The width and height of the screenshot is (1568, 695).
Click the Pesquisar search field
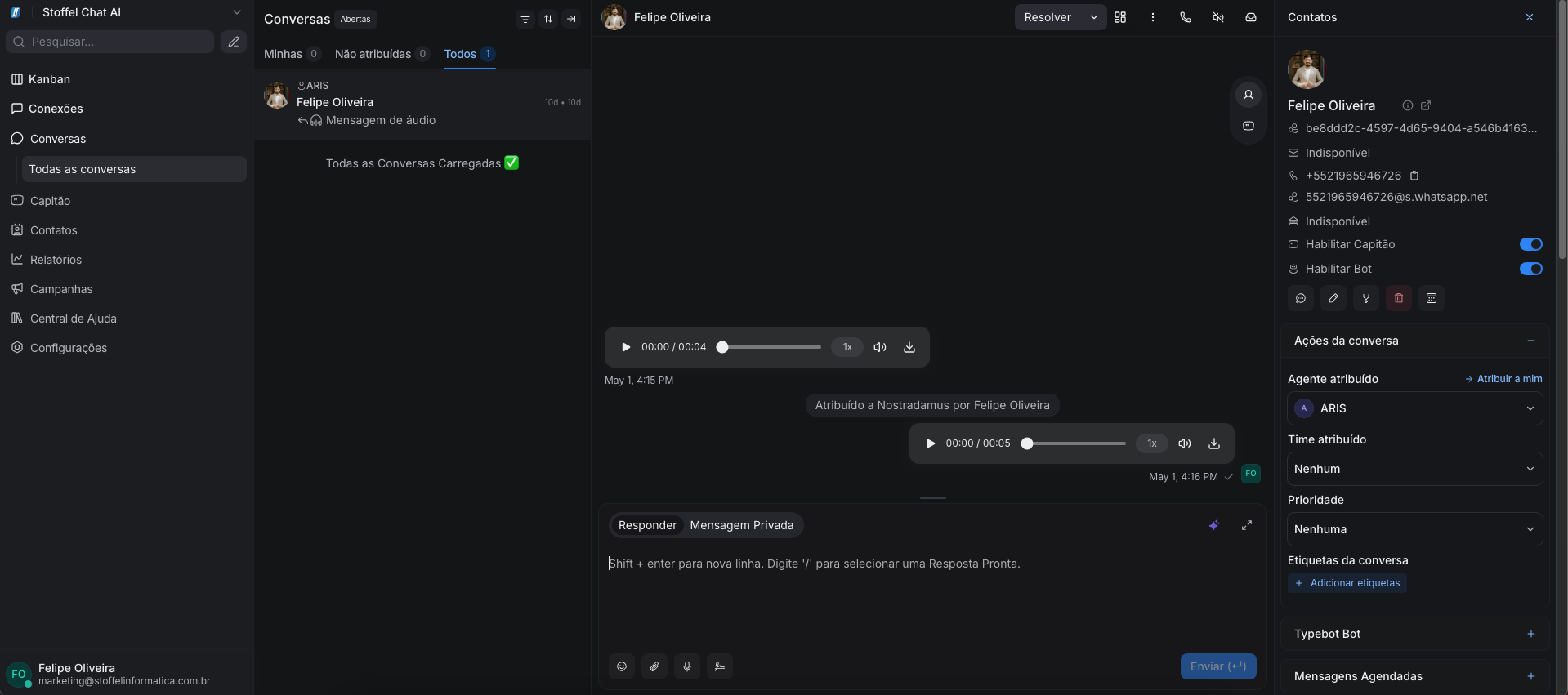click(x=110, y=42)
